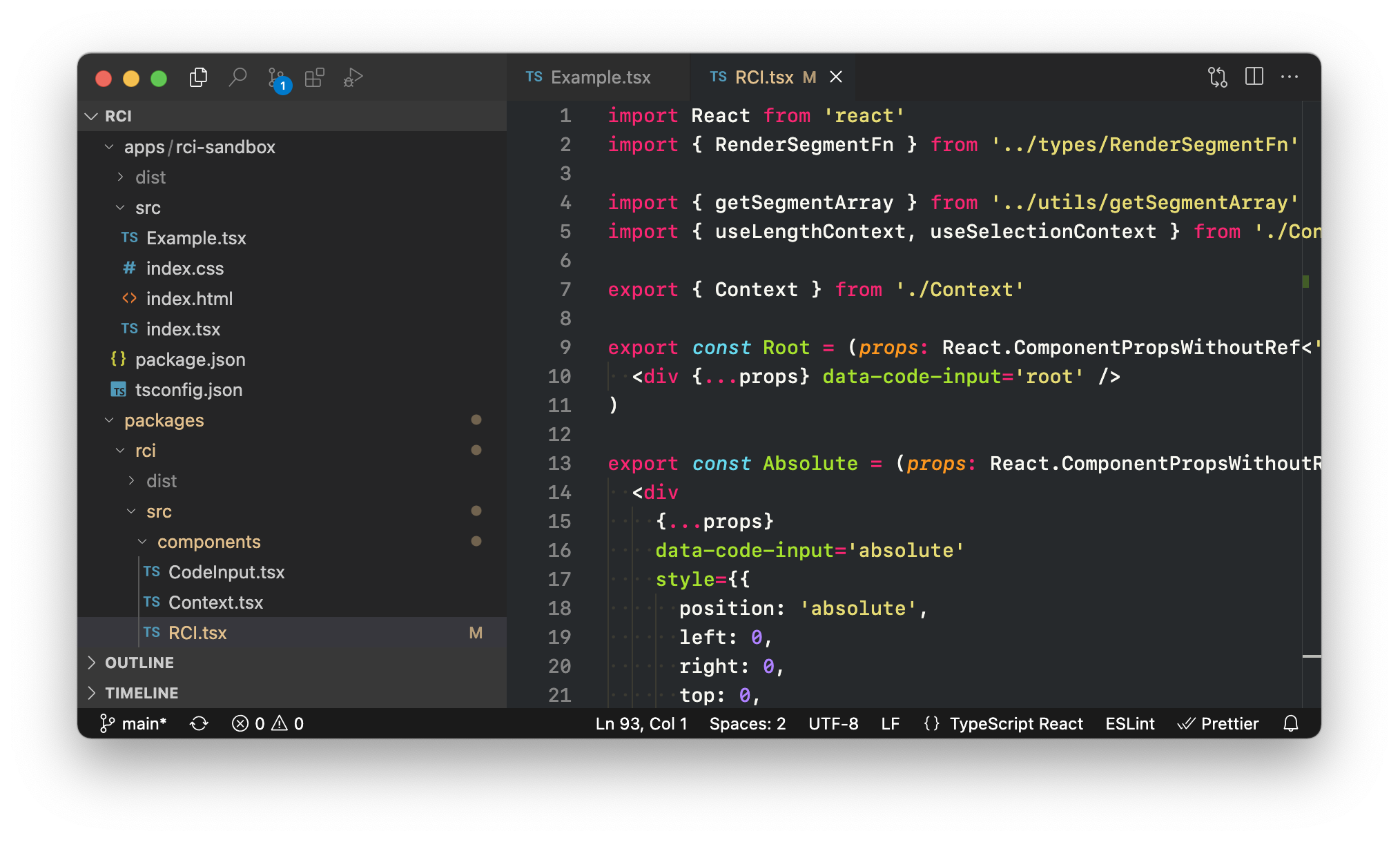The width and height of the screenshot is (1400, 842).
Task: Click the main* git branch button
Action: point(134,723)
